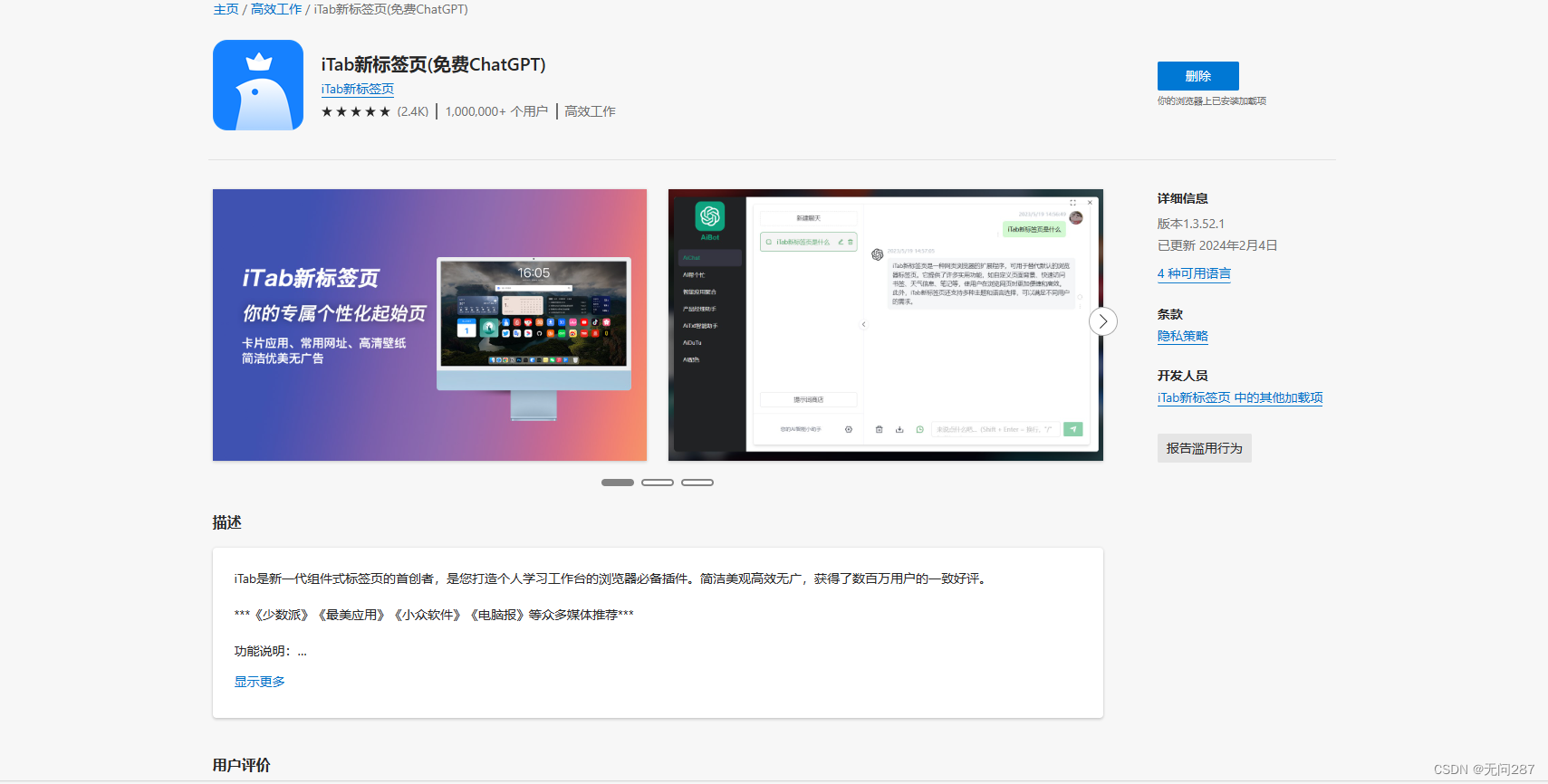Screen dimensions: 1548x784
Task: Click the iTab bird logo icon
Action: pos(258,85)
